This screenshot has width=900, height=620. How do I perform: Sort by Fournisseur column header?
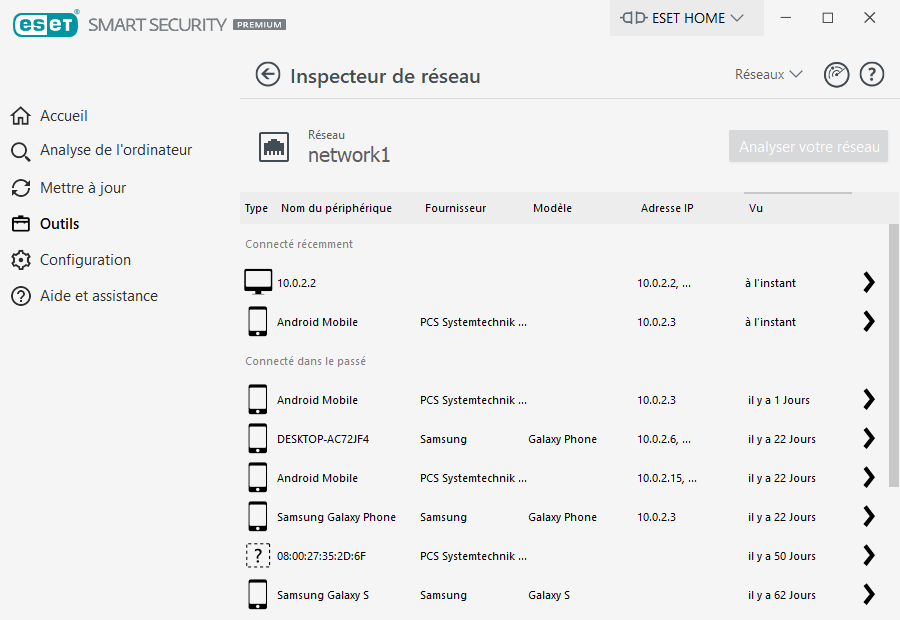[455, 208]
